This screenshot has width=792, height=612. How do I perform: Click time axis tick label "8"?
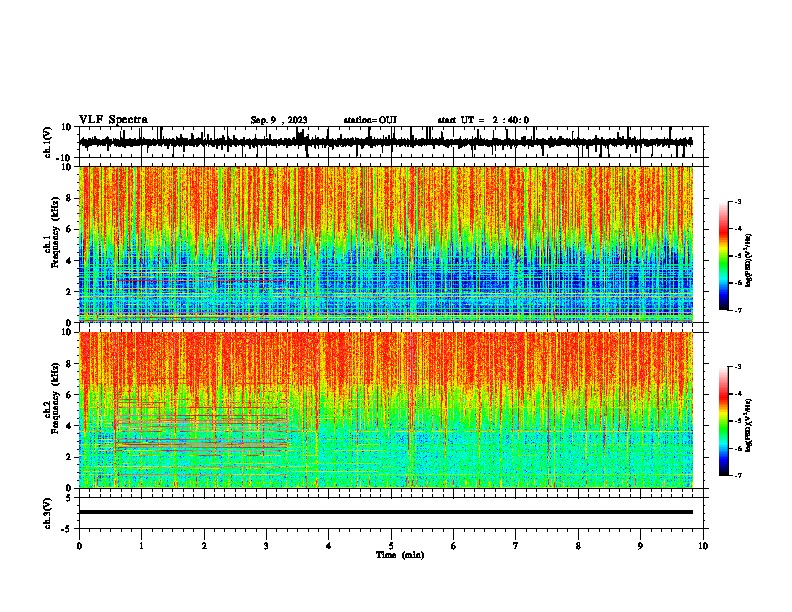click(578, 546)
